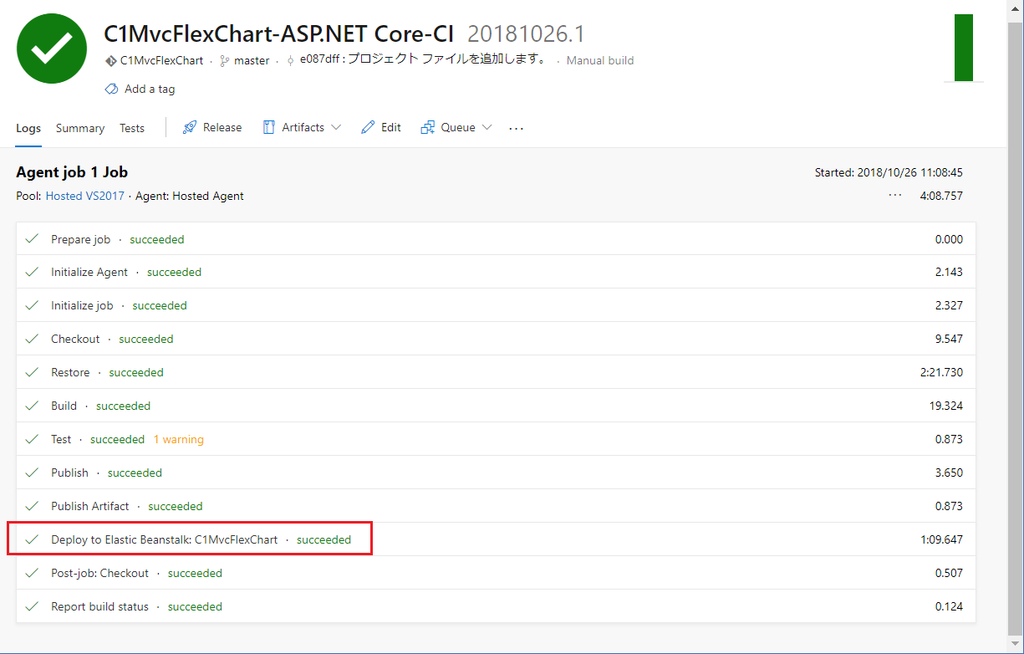Click the Release rocket icon
This screenshot has width=1024, height=654.
point(189,127)
